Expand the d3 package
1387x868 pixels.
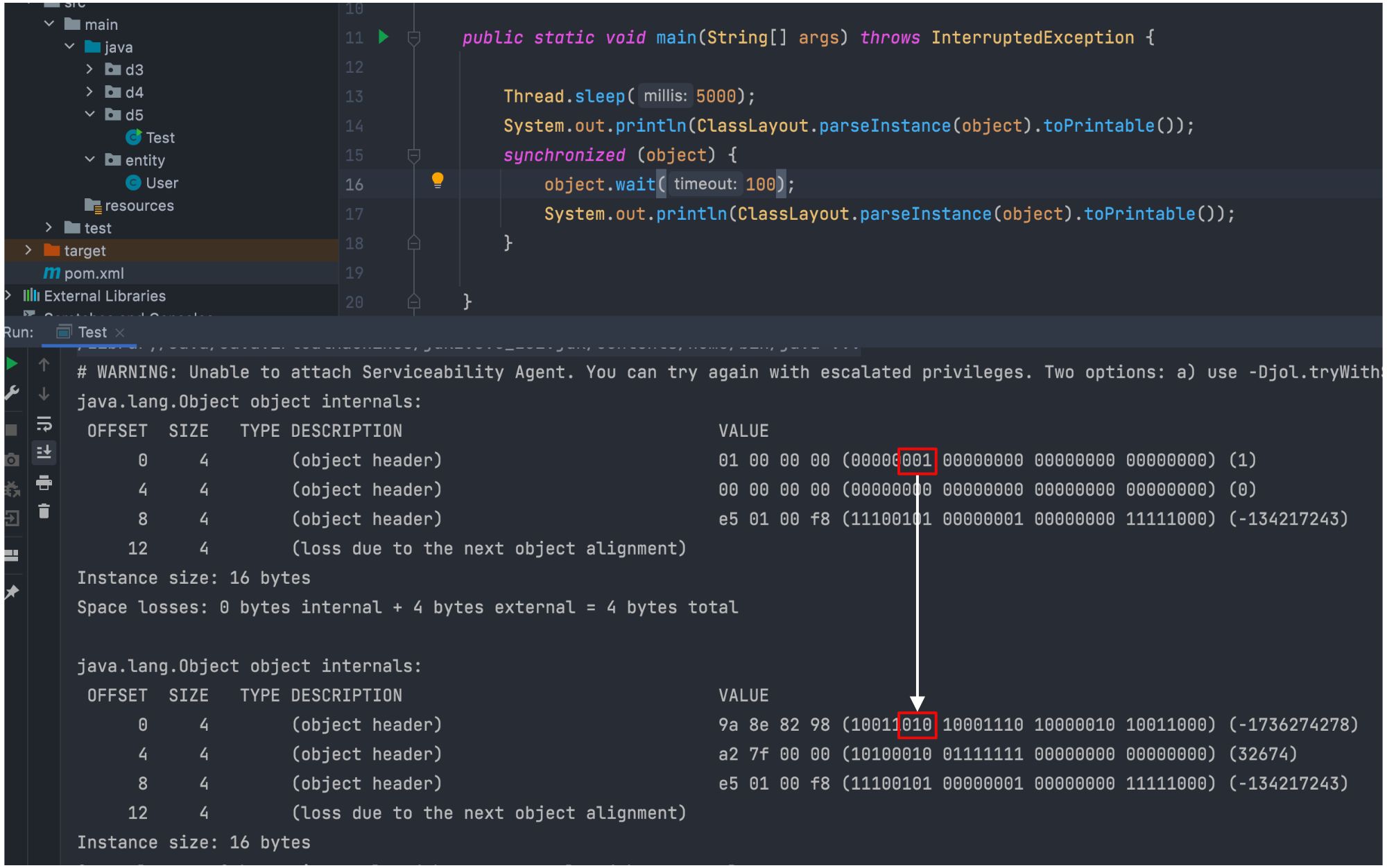[x=90, y=69]
